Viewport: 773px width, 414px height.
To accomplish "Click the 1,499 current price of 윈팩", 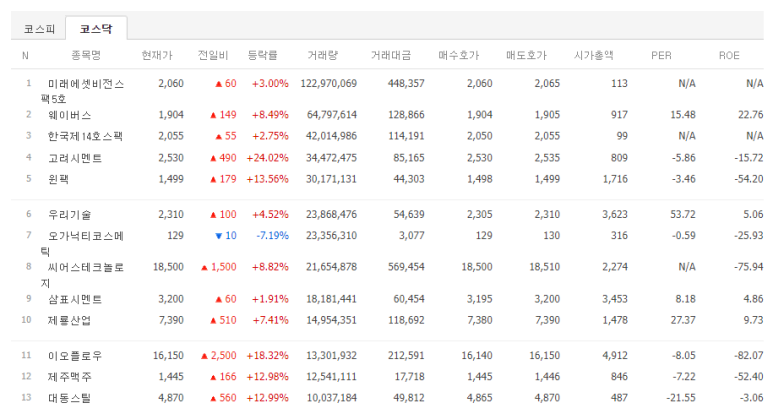I will pos(171,179).
